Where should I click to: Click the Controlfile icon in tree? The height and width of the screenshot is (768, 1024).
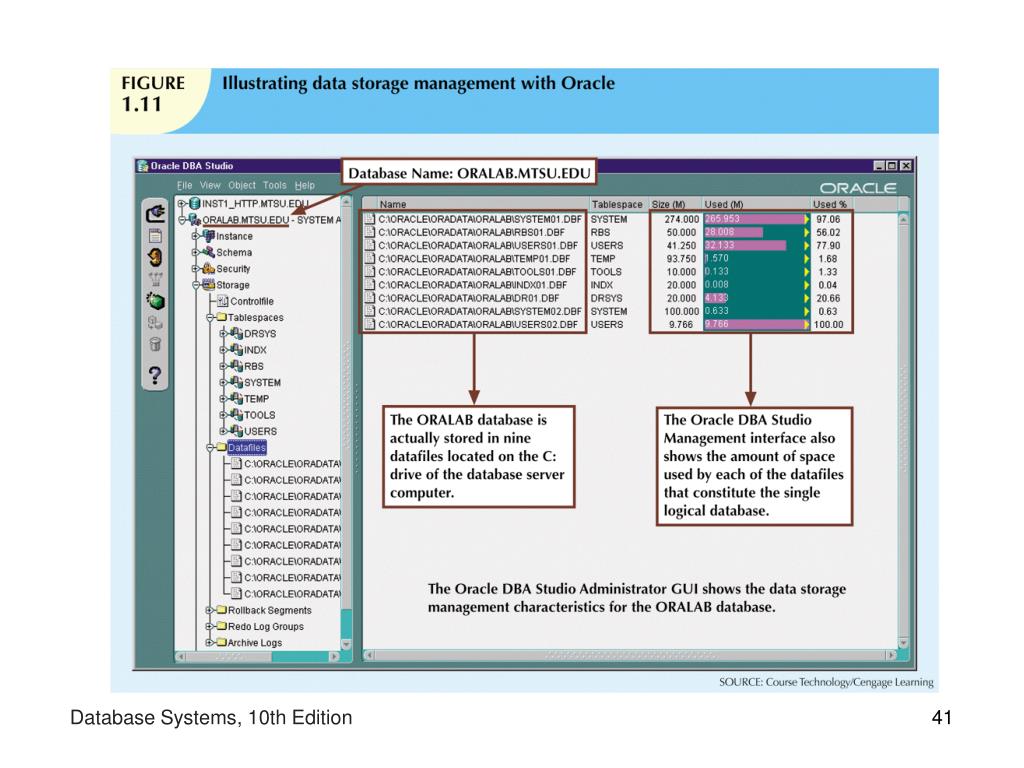coord(222,301)
